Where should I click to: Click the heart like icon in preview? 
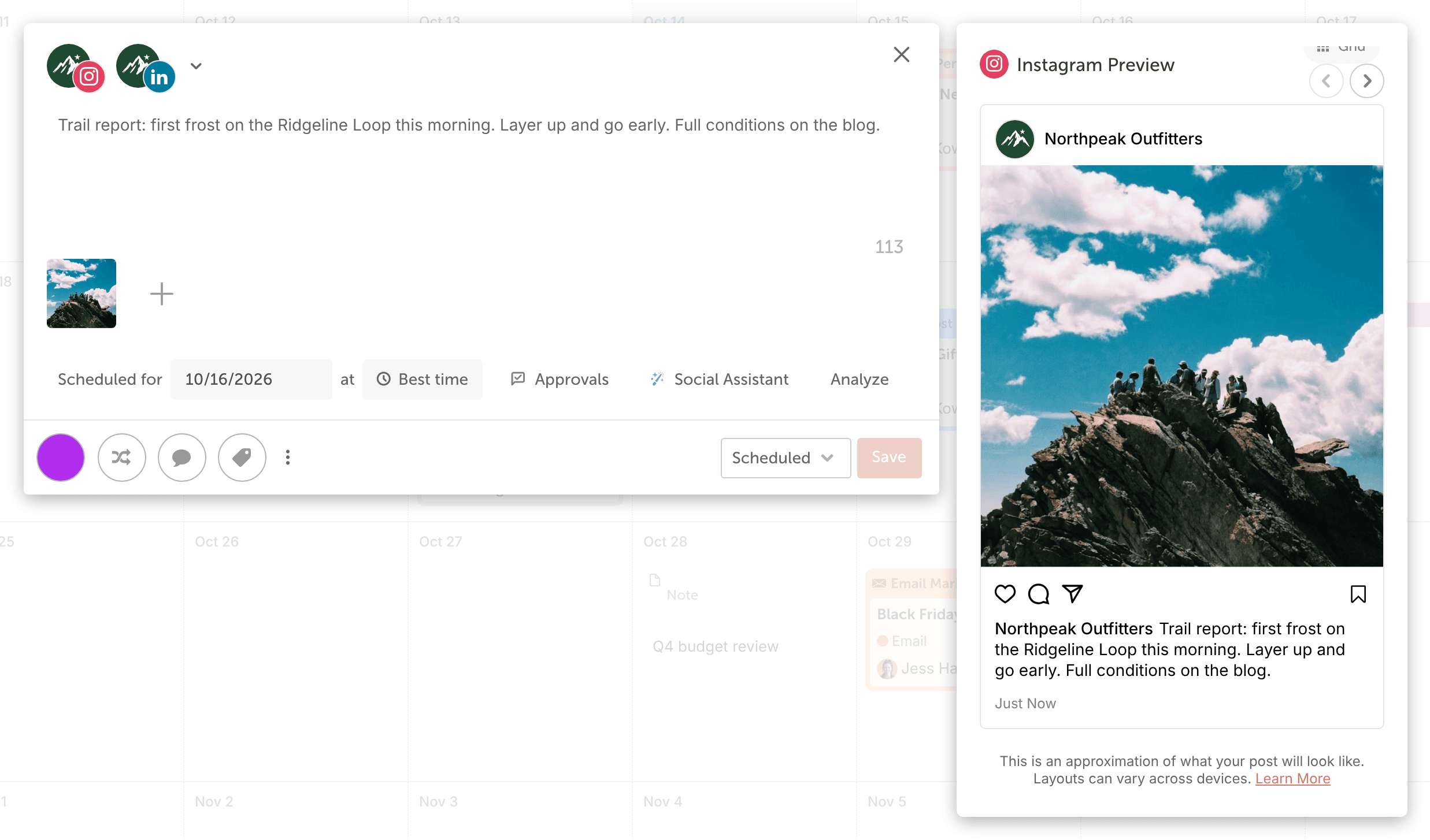[x=1005, y=594]
